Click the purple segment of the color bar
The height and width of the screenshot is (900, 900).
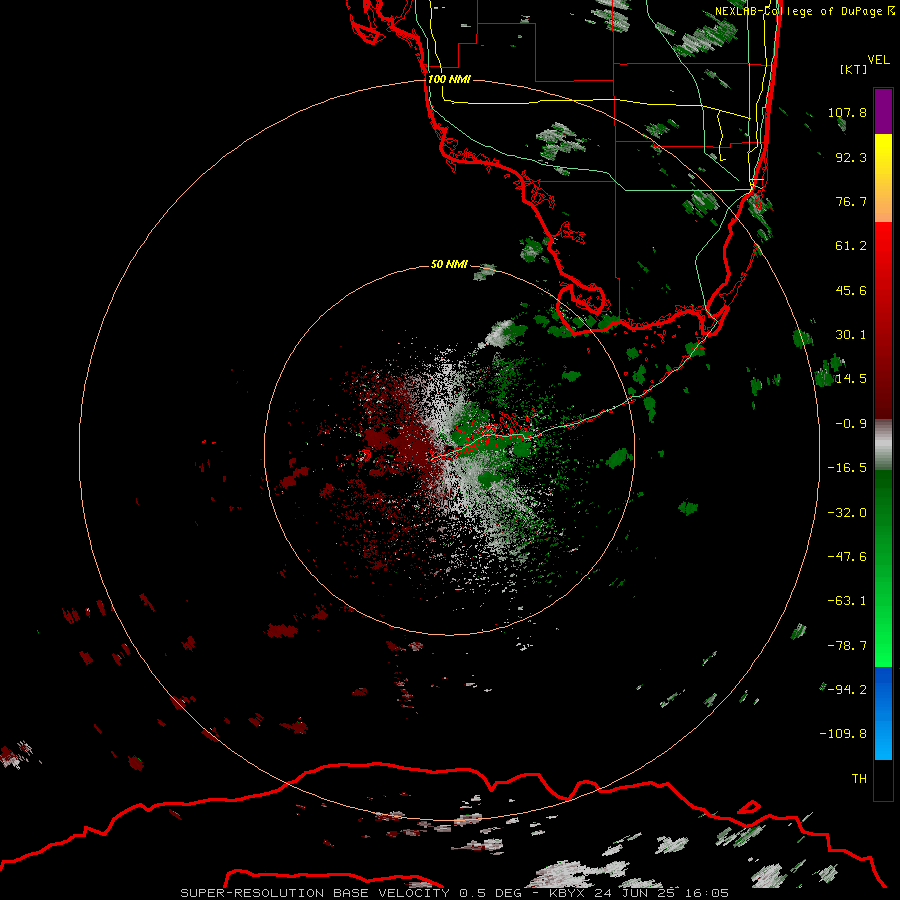point(883,111)
